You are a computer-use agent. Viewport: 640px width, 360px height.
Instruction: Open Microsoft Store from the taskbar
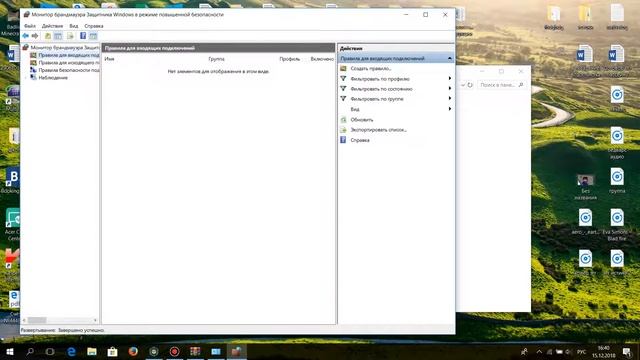[112, 351]
